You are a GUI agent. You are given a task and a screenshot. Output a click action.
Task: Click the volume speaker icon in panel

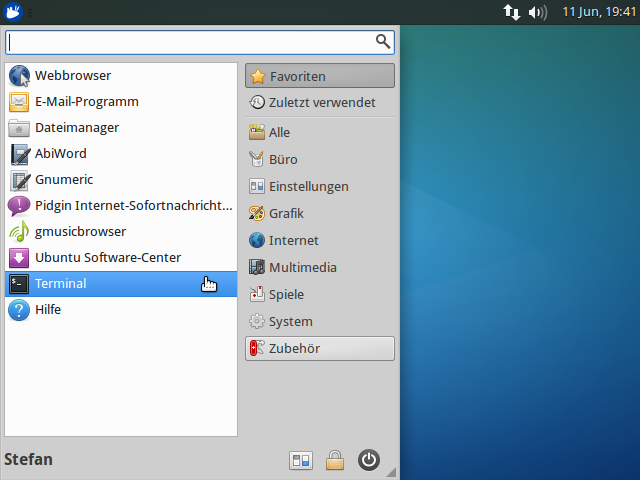[538, 12]
